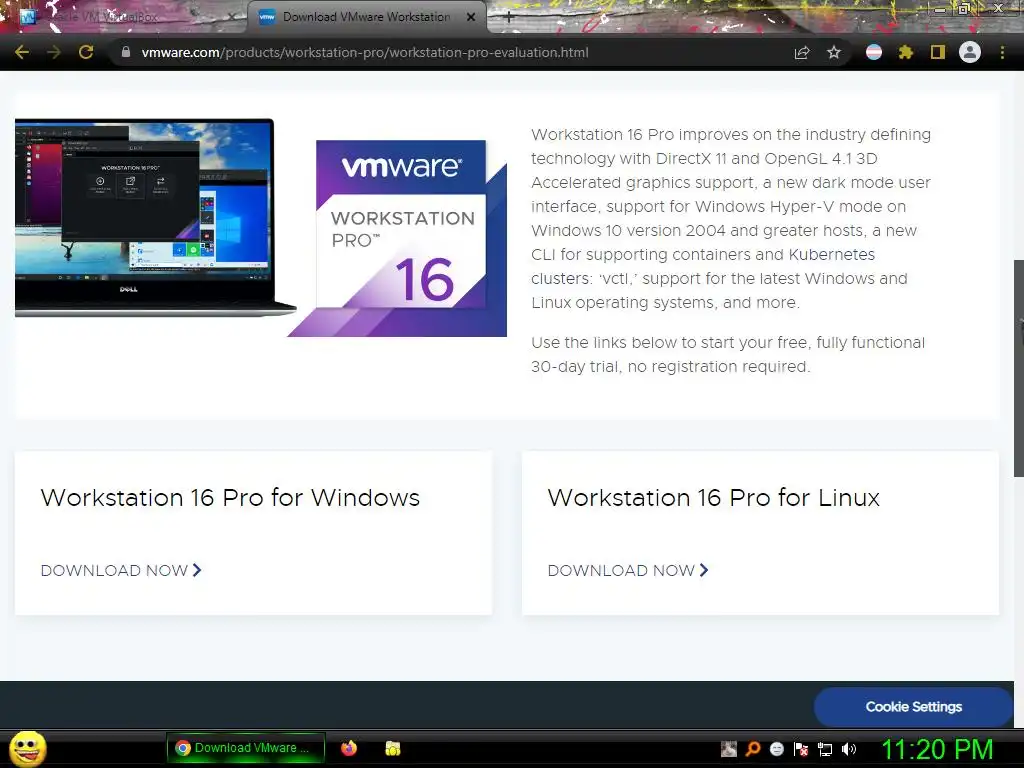Open the orange magnifier tray icon

(x=753, y=749)
